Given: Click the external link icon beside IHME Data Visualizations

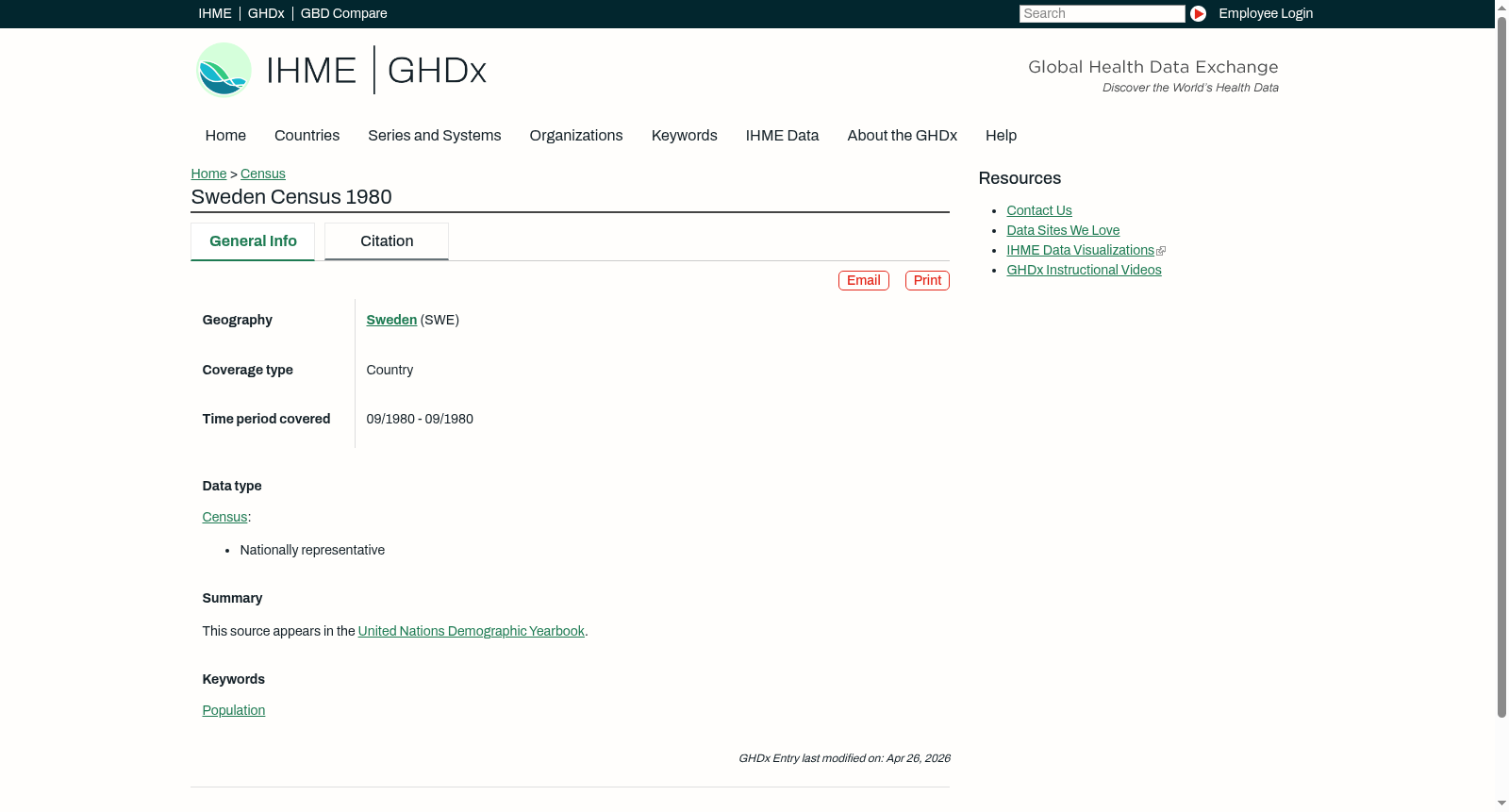Looking at the screenshot, I should [1161, 251].
